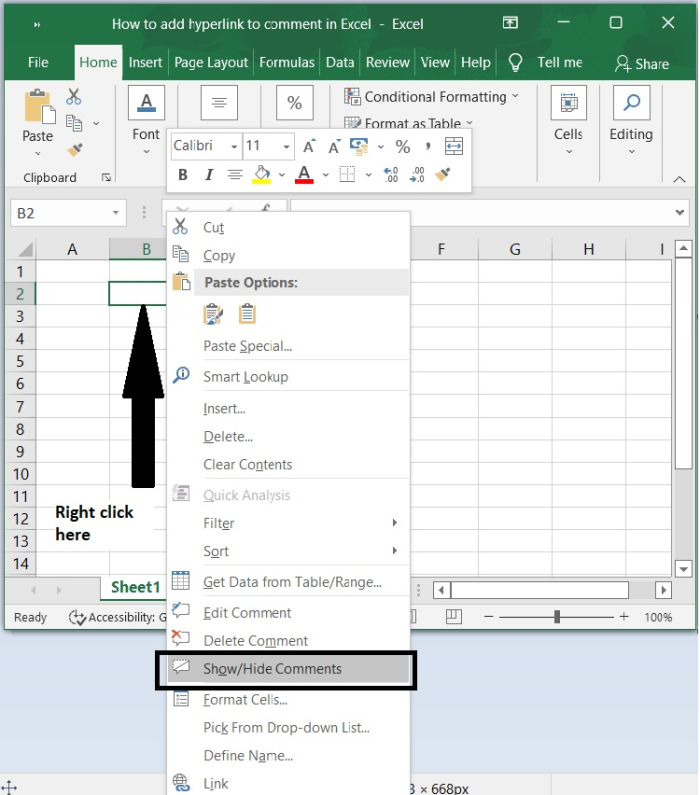
Task: Switch to the Review tab
Action: click(388, 62)
